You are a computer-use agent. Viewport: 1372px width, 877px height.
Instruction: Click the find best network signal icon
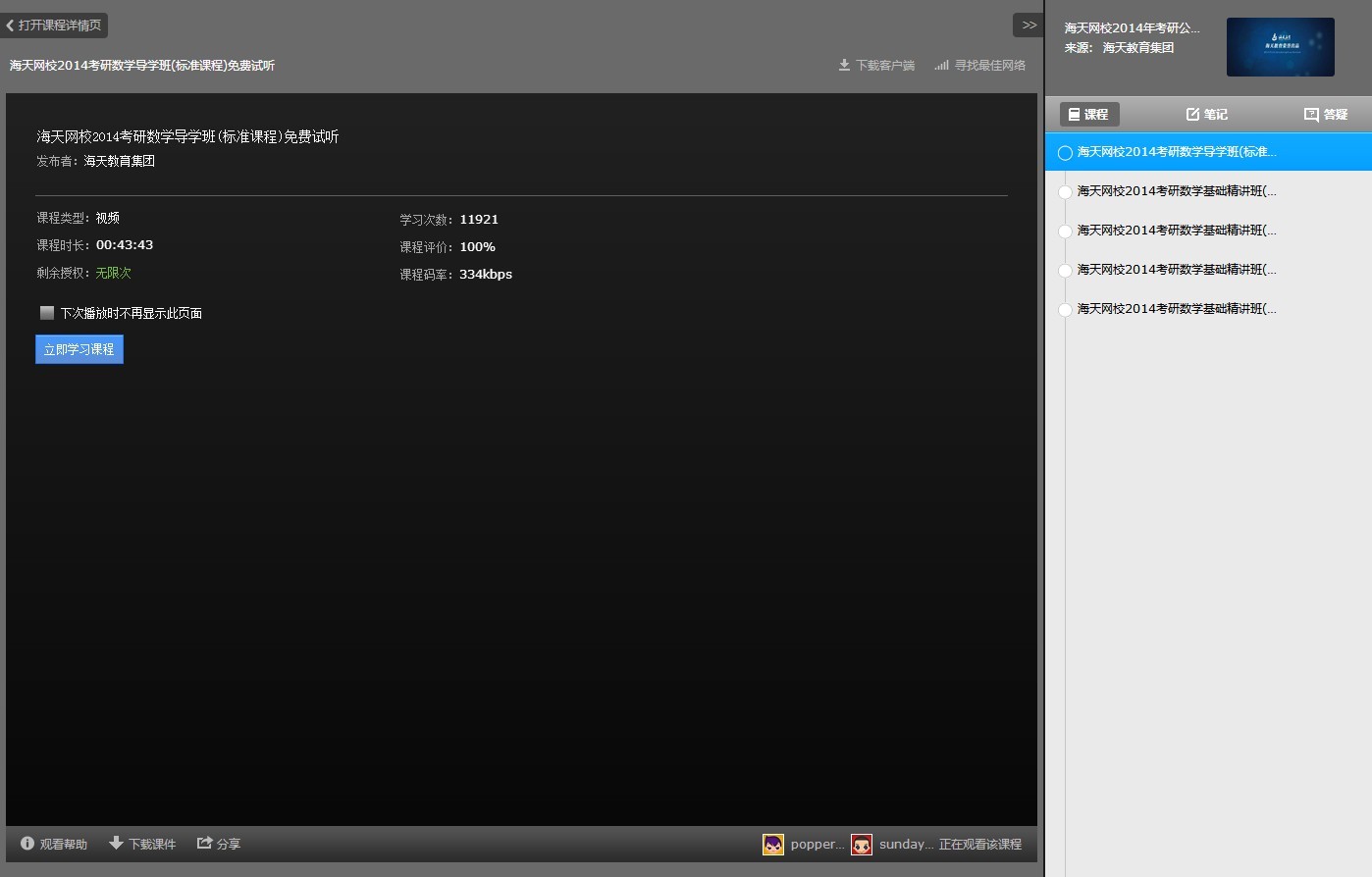941,65
